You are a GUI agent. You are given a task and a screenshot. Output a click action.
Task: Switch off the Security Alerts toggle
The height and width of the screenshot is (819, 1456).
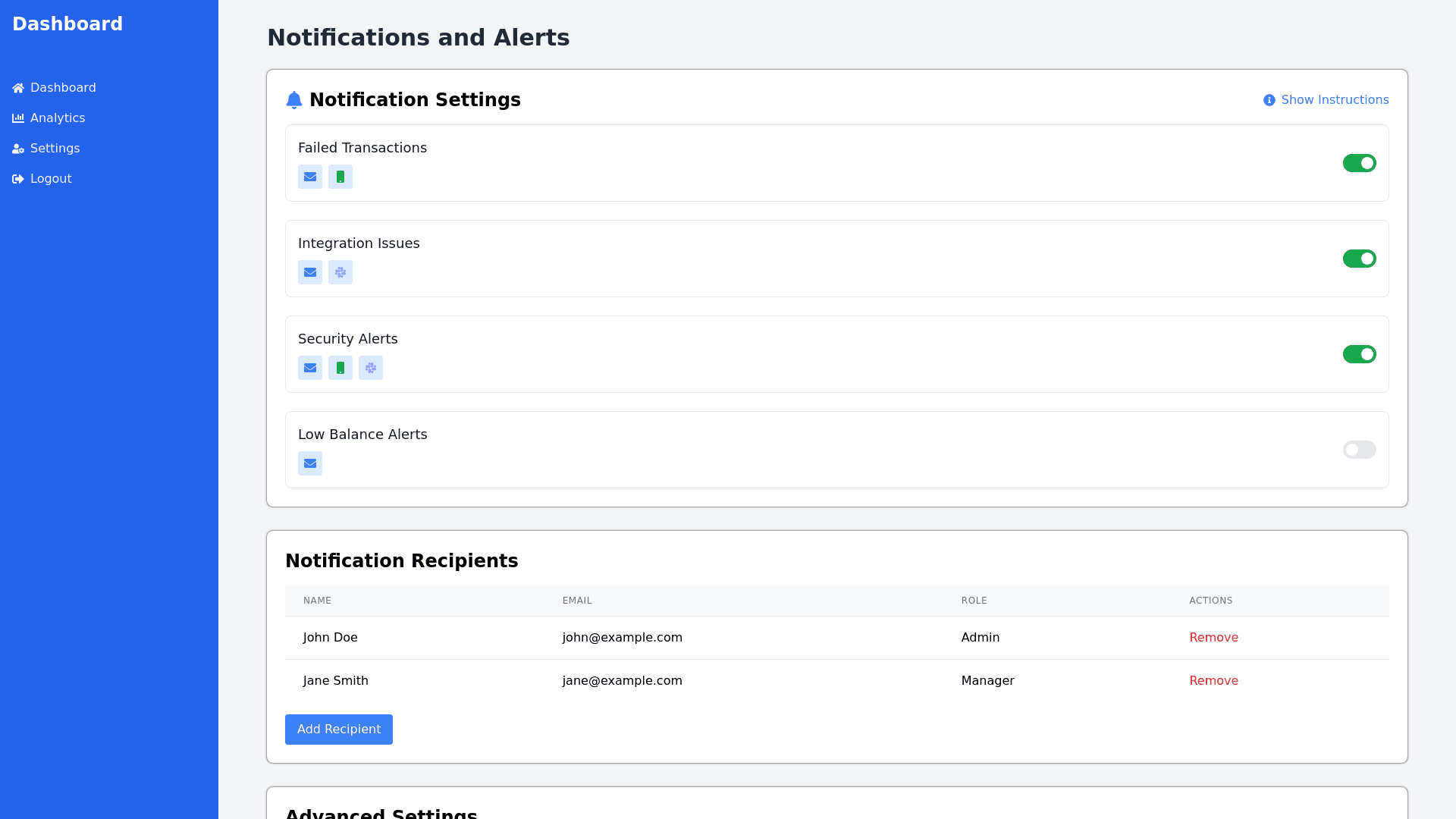[1359, 354]
